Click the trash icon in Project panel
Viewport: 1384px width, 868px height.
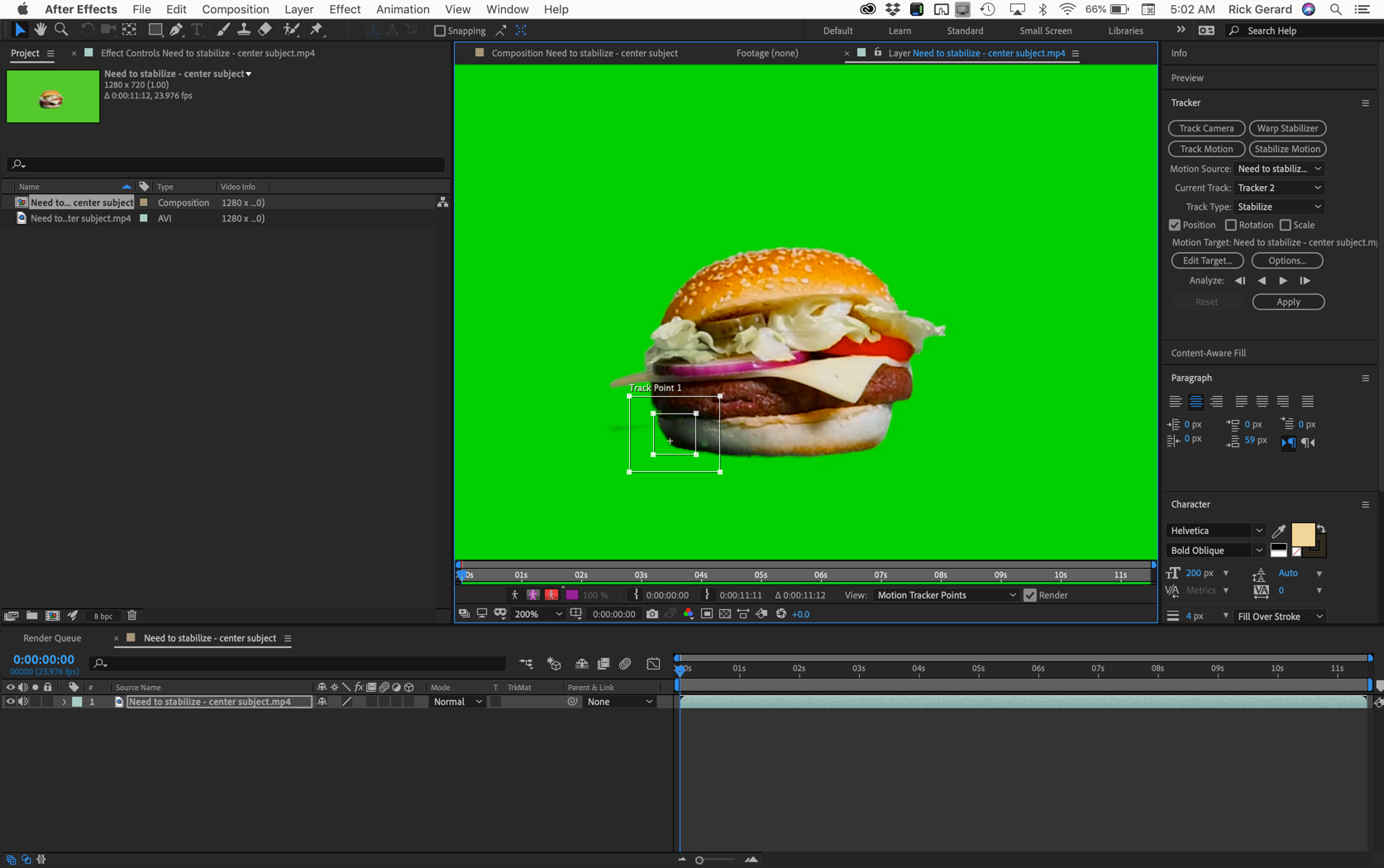132,615
